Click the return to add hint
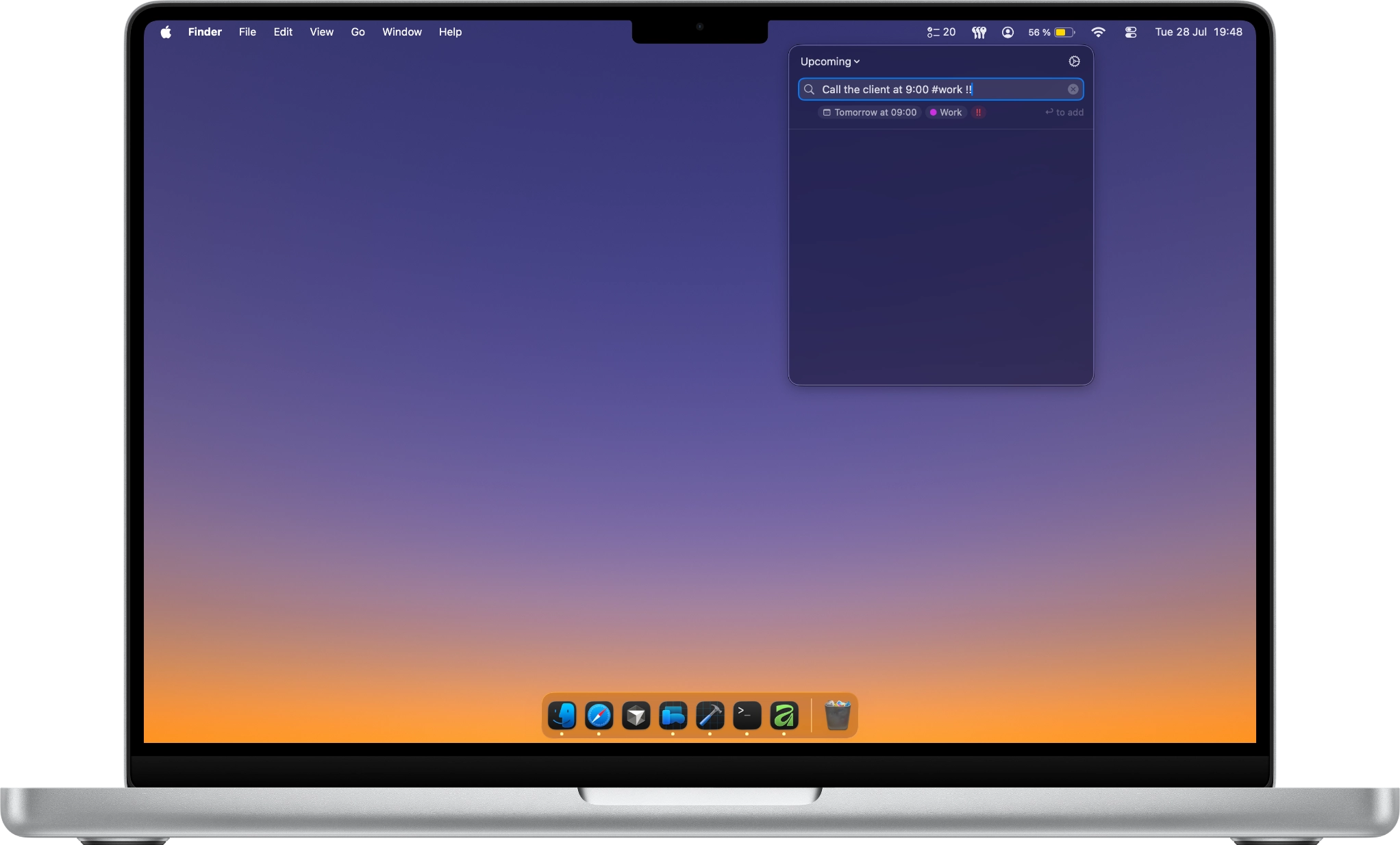 (x=1064, y=112)
